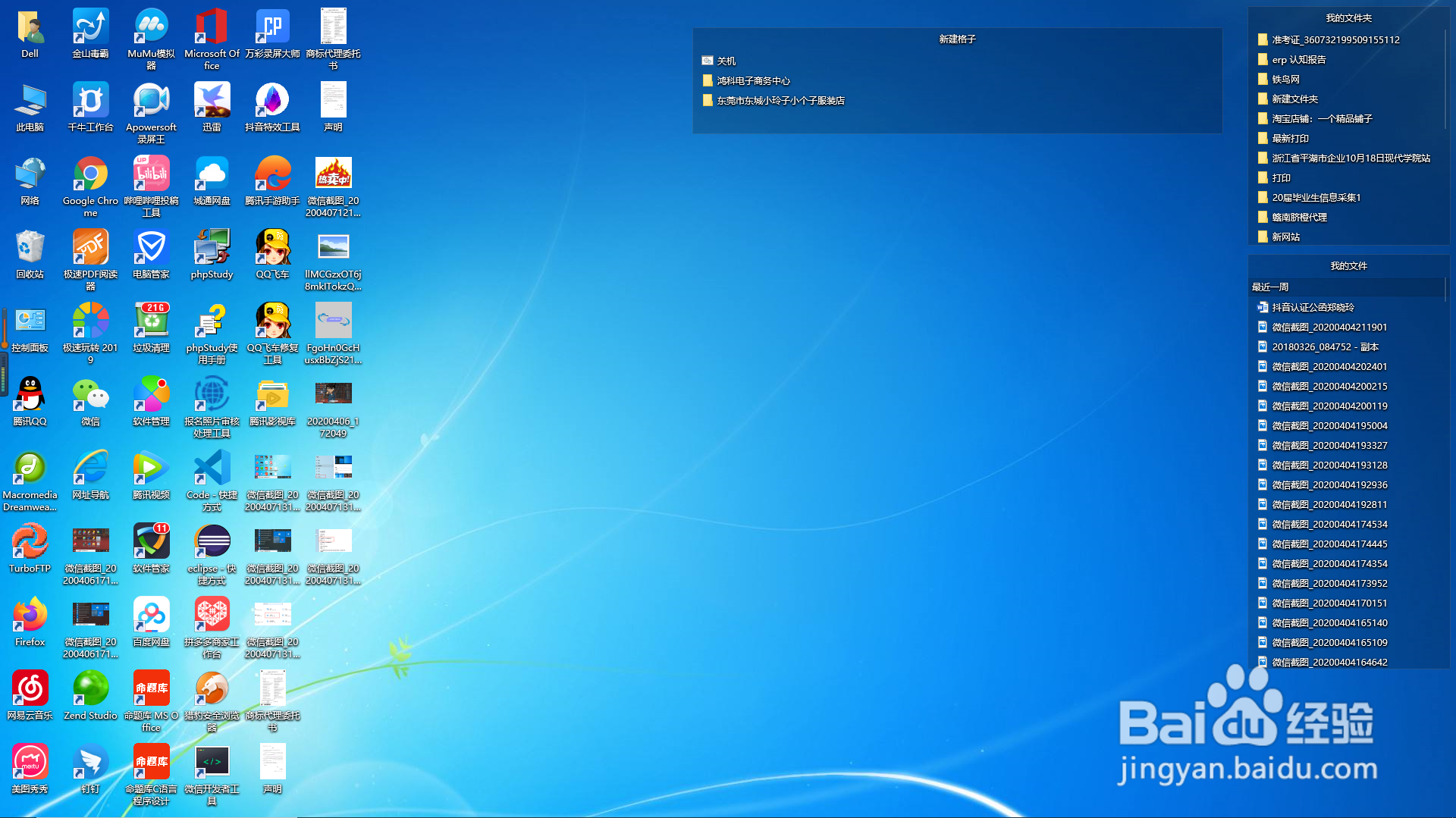1456x818 pixels.
Task: Open 微信截图_20200404164642 file
Action: (x=1323, y=662)
